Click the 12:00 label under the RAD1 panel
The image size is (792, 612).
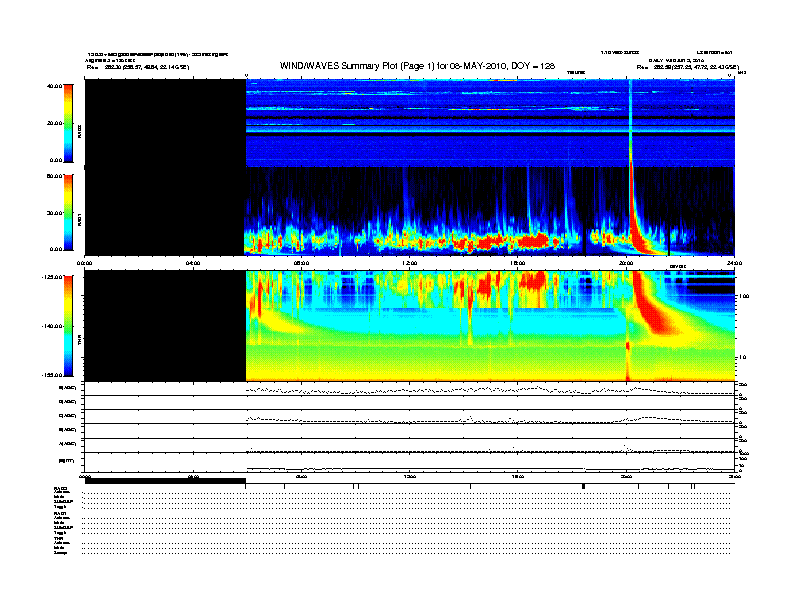(x=410, y=263)
